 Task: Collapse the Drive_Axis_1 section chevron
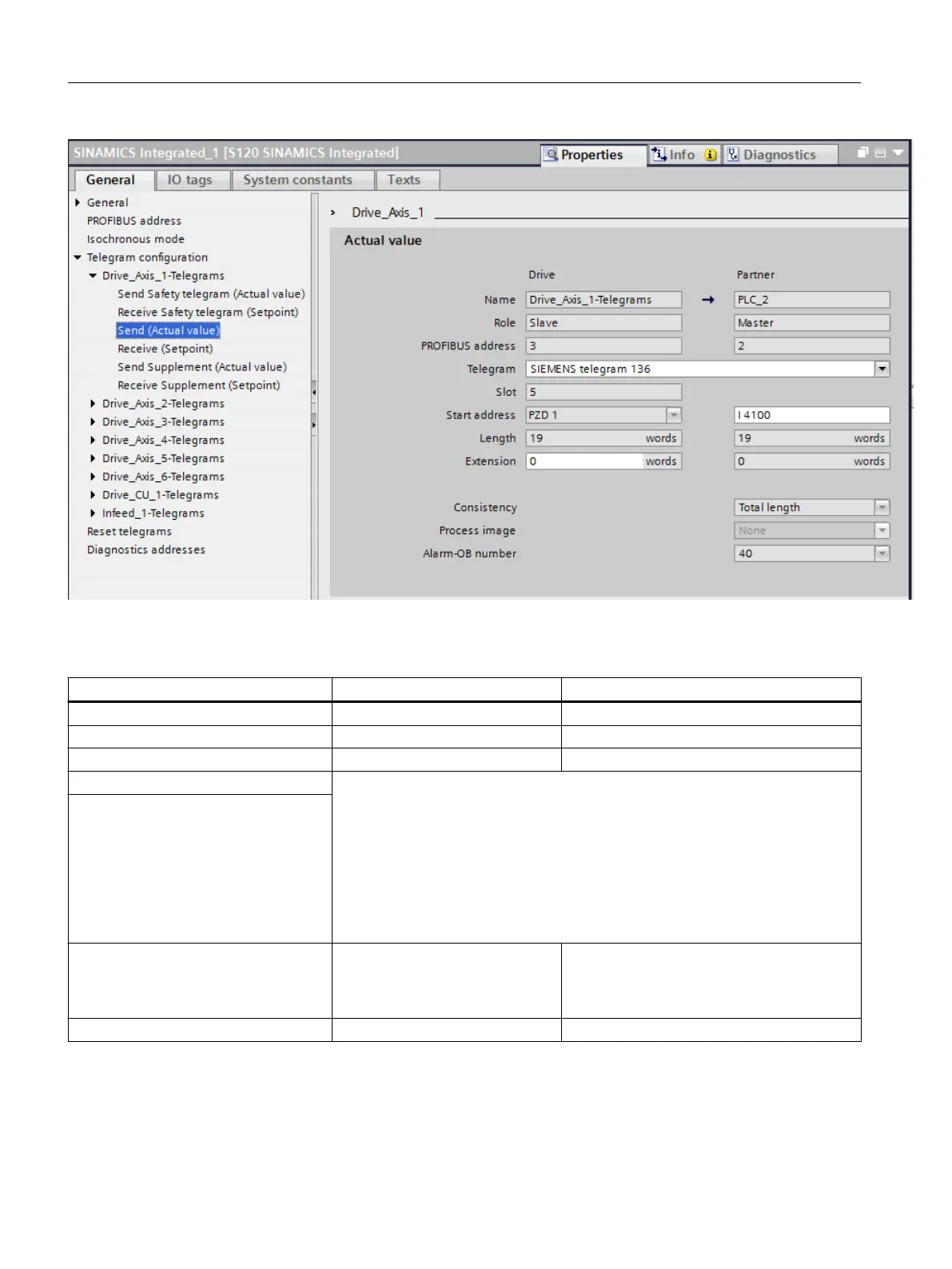pos(333,213)
